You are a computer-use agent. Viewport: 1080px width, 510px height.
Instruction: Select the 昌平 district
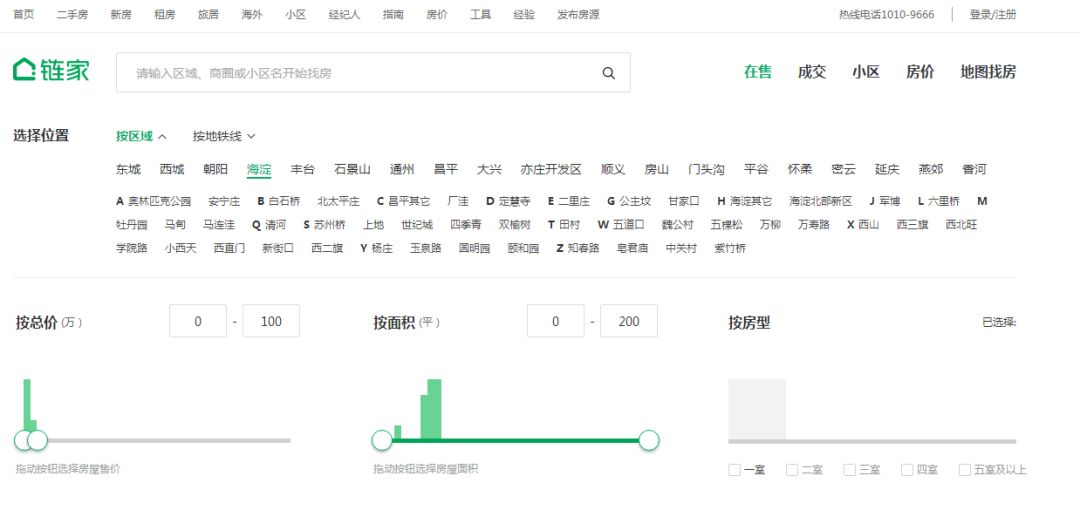tap(446, 170)
